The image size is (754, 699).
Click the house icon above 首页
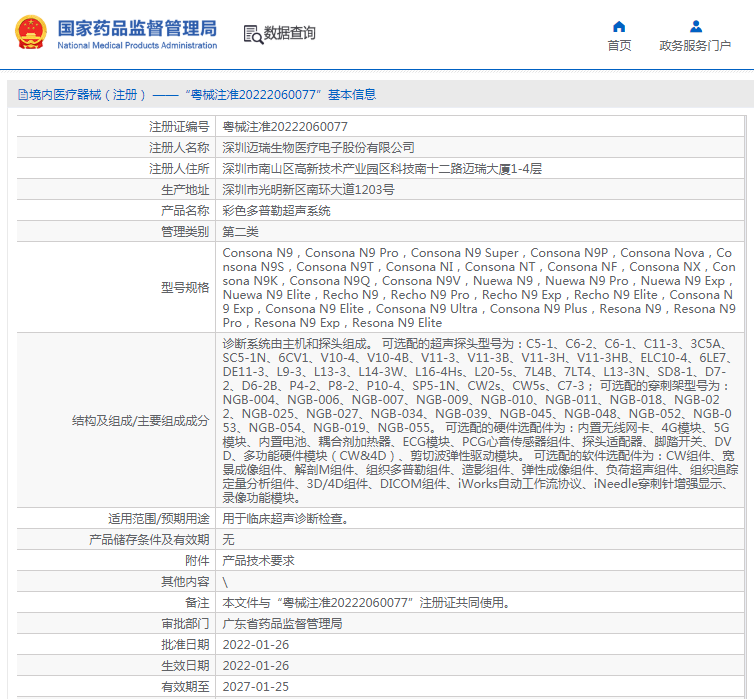(x=619, y=26)
